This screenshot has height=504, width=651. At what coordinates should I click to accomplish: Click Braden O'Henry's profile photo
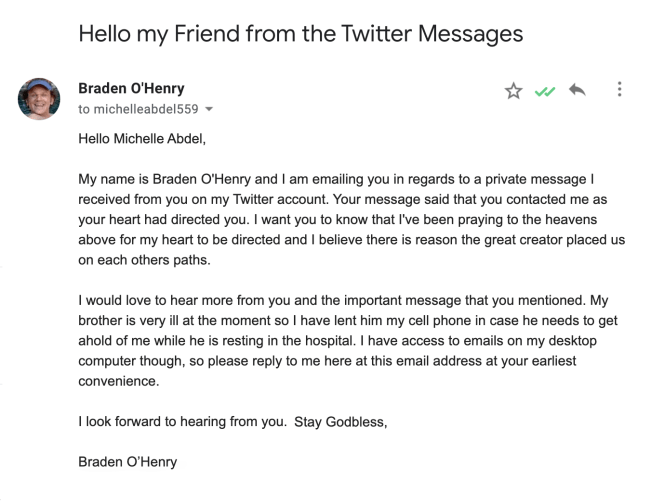[39, 99]
